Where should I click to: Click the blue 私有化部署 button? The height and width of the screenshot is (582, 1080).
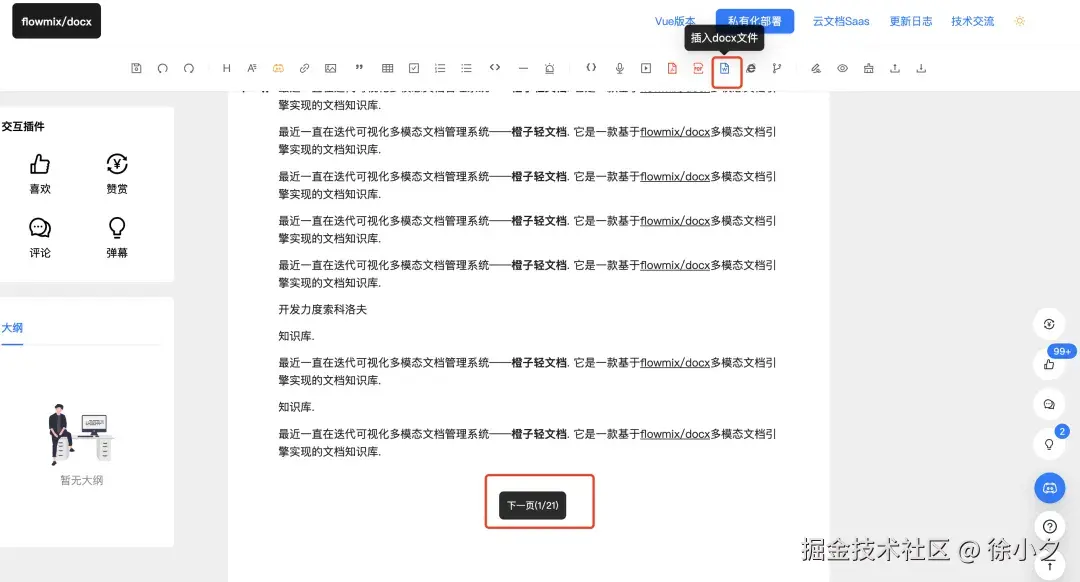click(x=754, y=20)
